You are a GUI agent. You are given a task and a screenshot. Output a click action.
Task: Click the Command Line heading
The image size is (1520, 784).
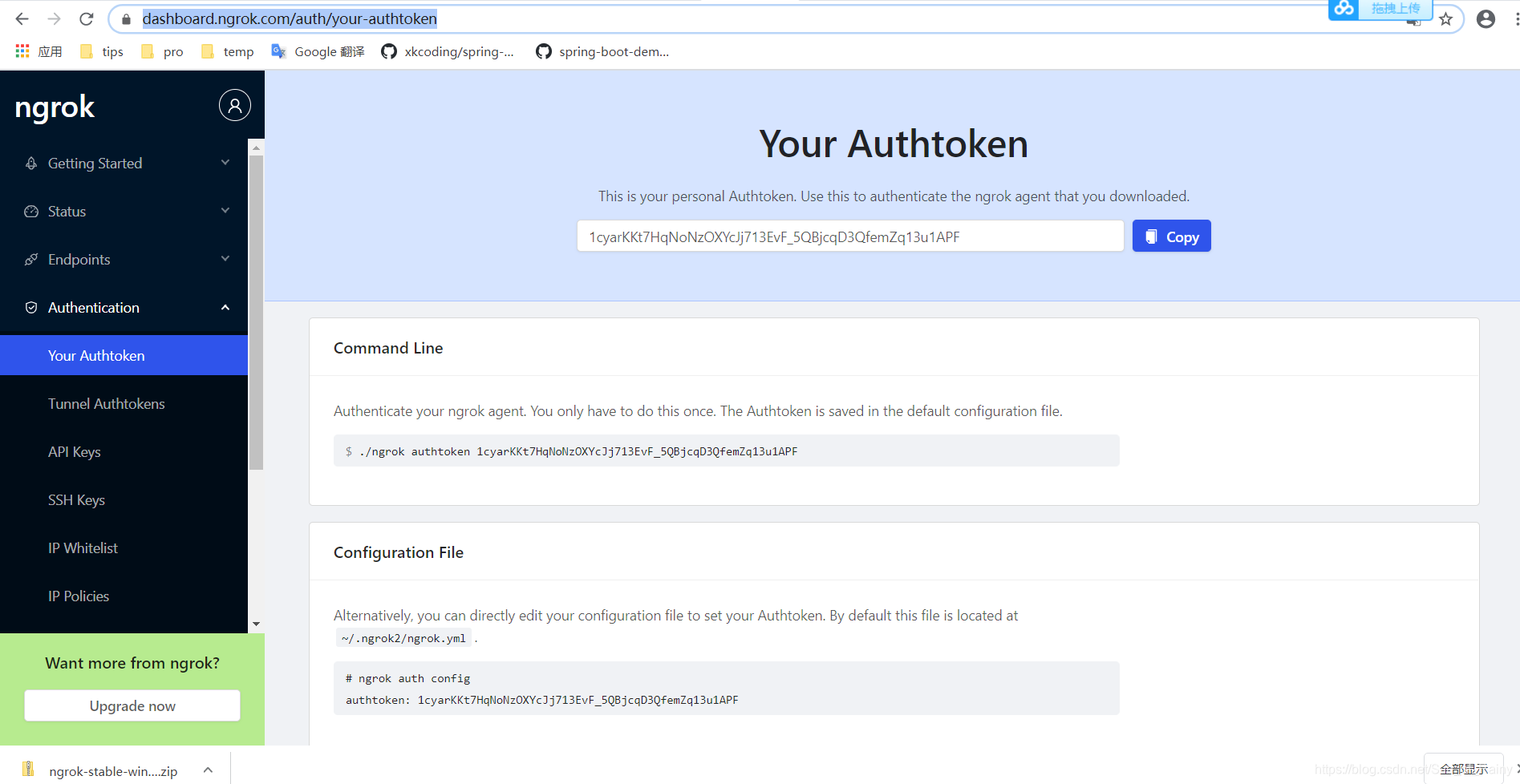388,348
